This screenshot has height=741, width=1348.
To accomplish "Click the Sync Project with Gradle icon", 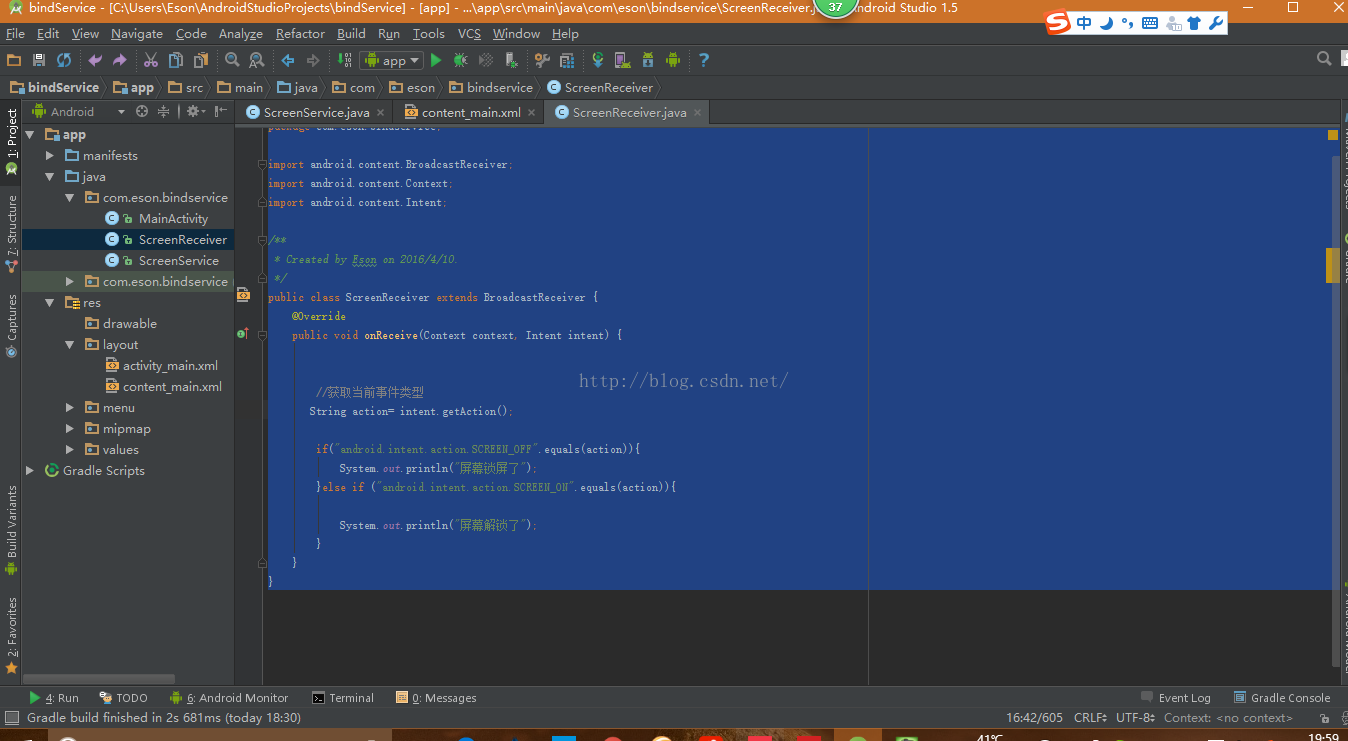I will coord(598,61).
